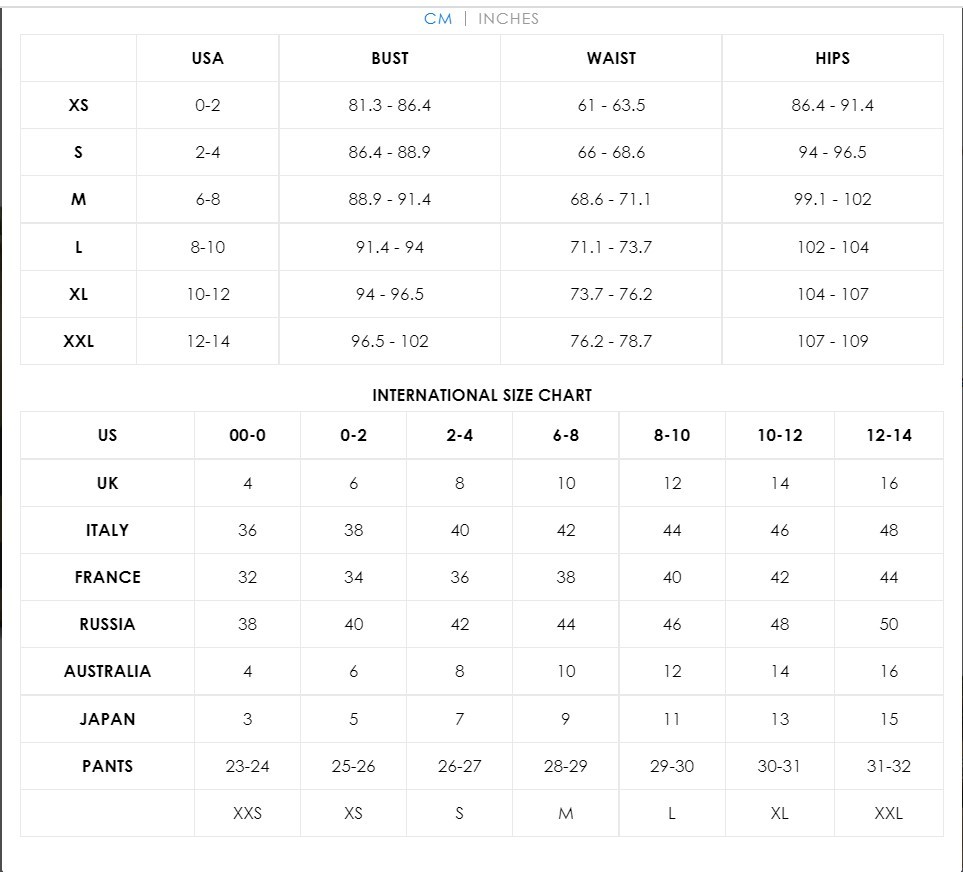Select the XS size row label

(x=79, y=105)
